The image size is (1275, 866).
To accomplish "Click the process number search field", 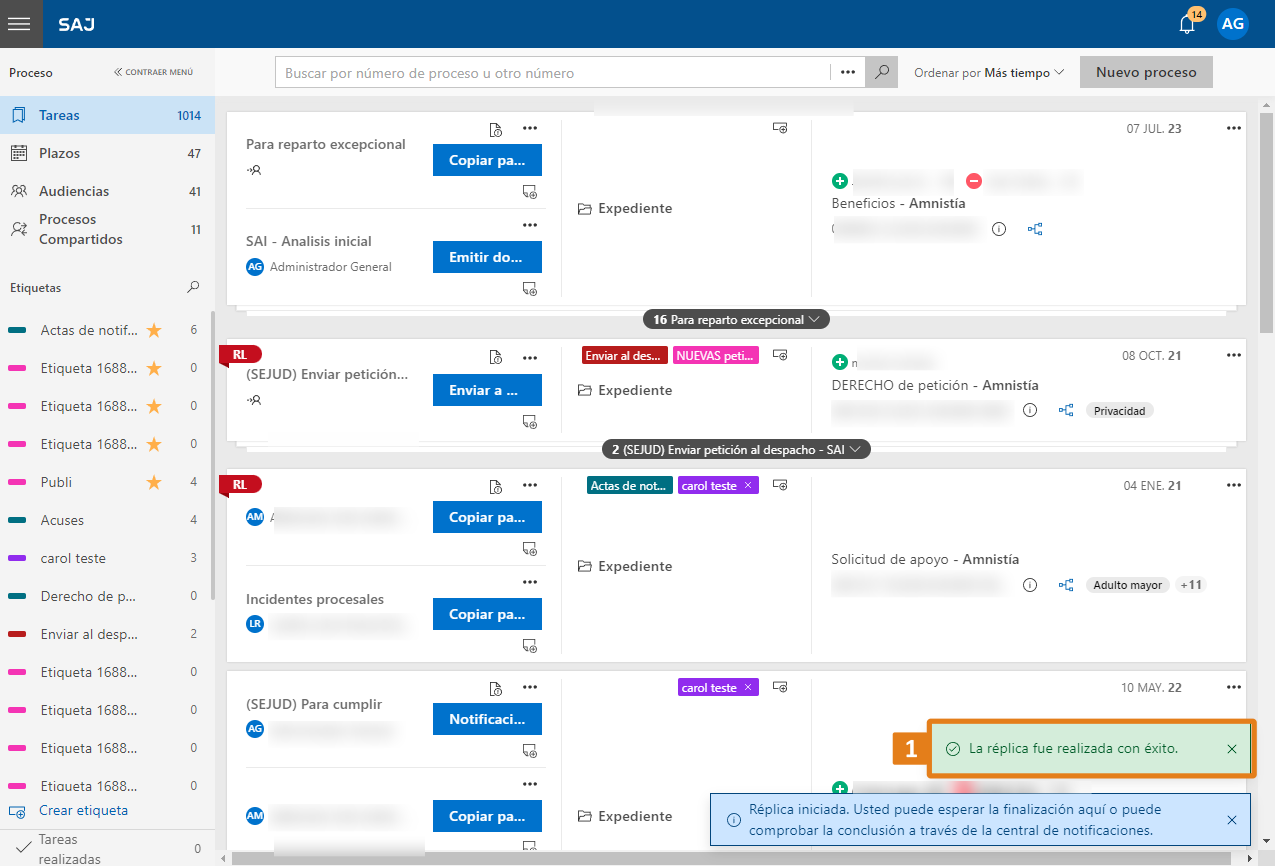I will tap(553, 73).
